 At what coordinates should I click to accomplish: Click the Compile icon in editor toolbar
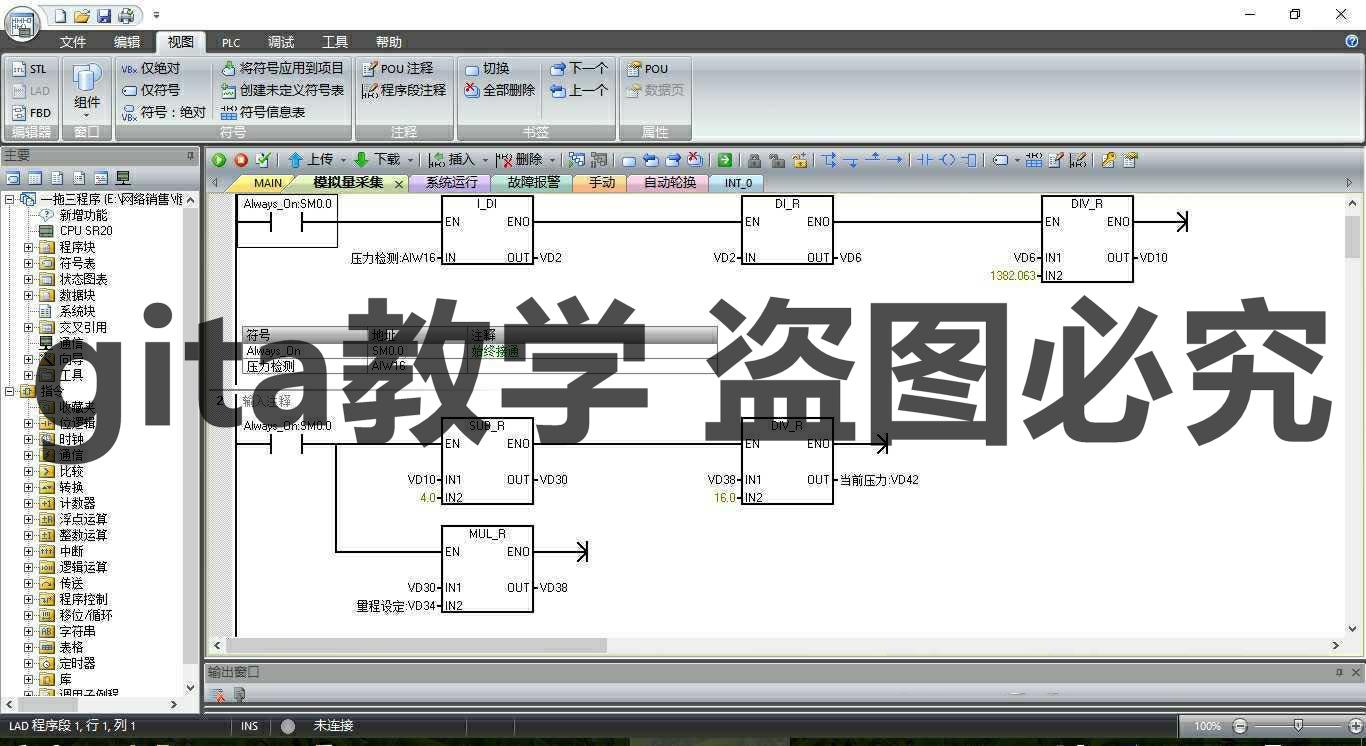pyautogui.click(x=263, y=160)
